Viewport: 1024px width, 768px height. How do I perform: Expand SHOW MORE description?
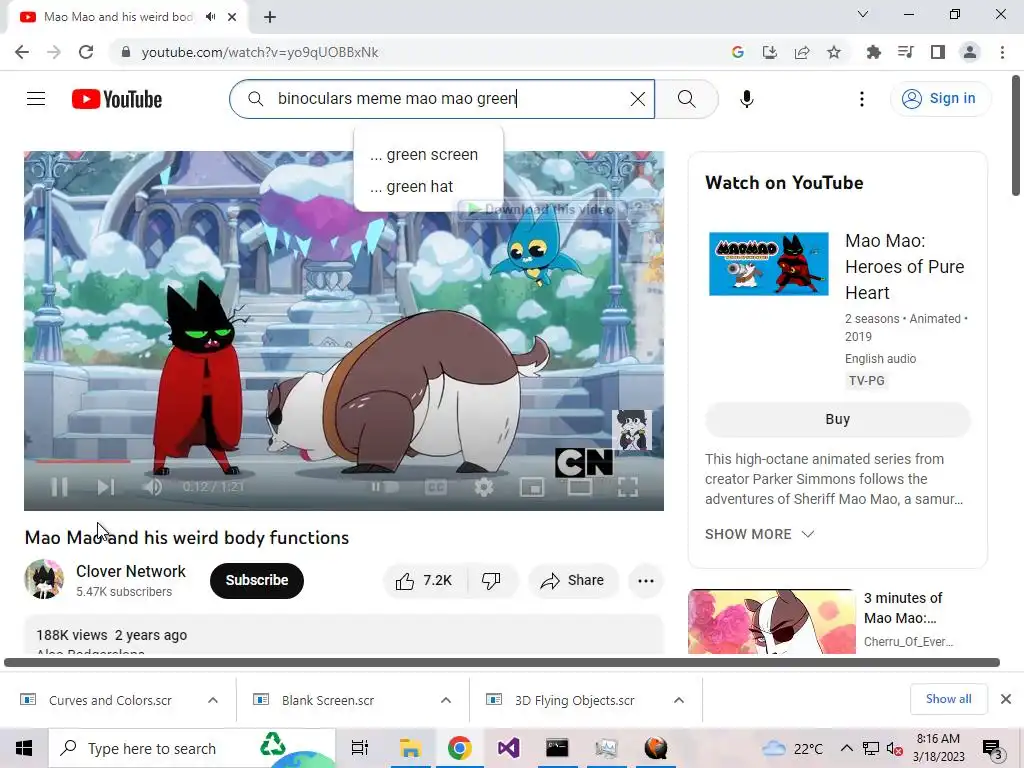(x=759, y=534)
